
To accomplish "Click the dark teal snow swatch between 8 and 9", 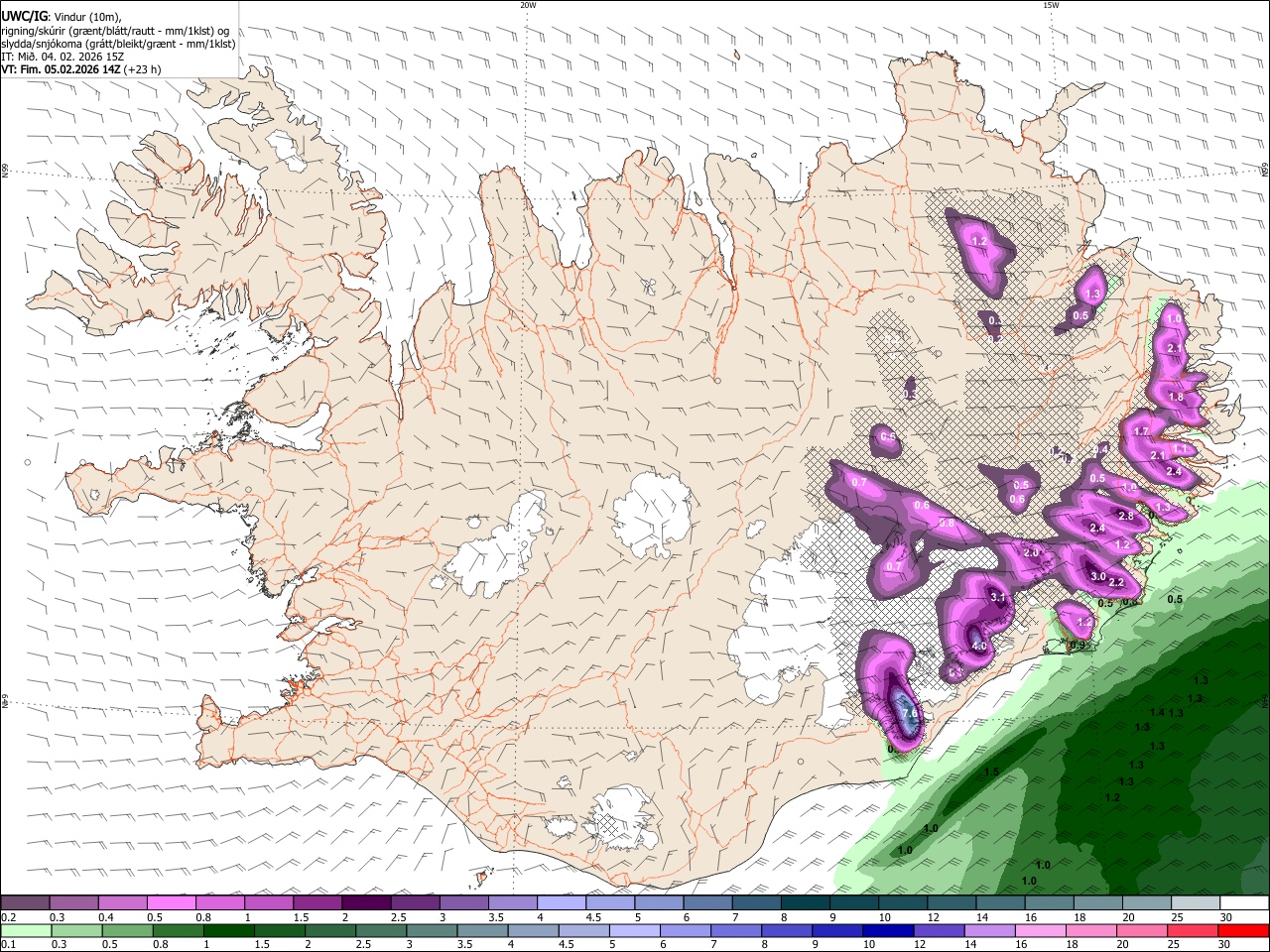I will (x=806, y=903).
